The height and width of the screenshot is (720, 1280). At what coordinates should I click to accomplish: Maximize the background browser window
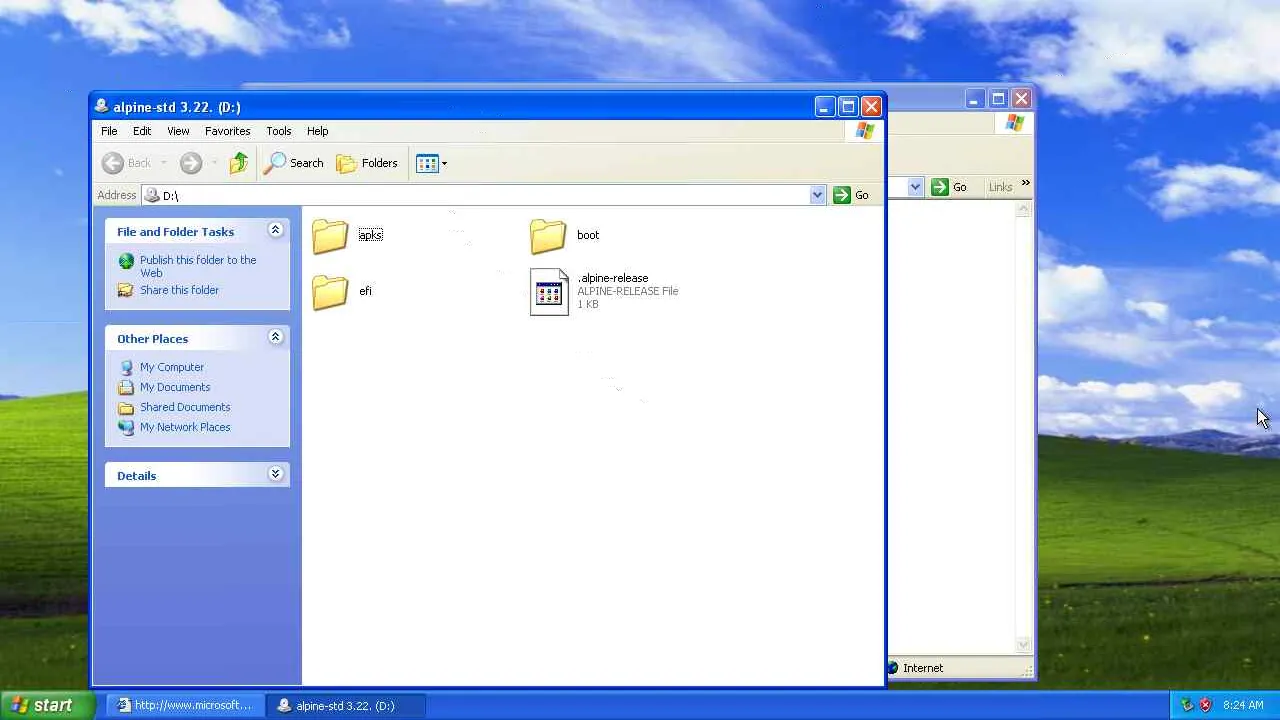[998, 99]
